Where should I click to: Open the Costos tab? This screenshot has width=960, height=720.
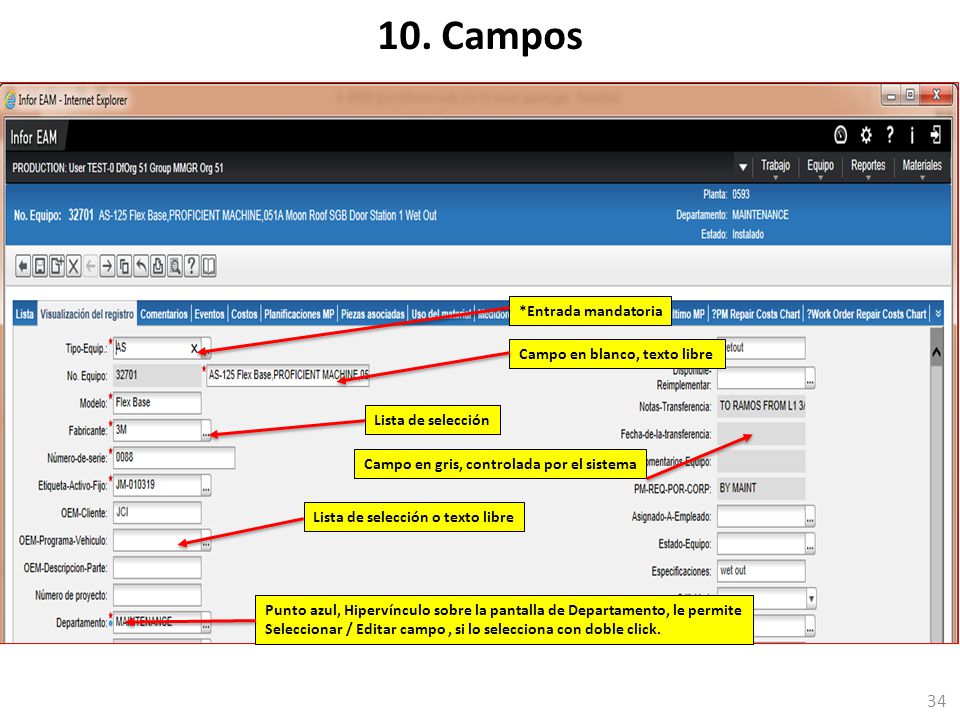tap(244, 314)
